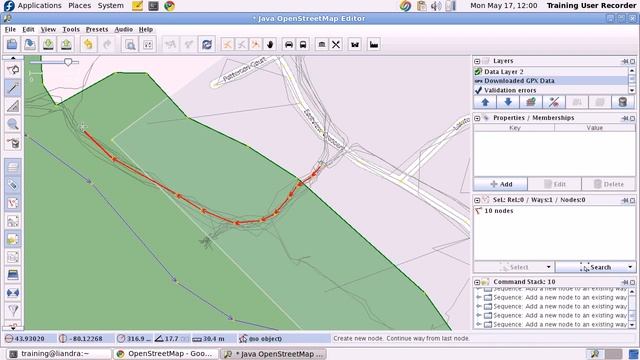Viewport: 640px width, 360px height.
Task: Move selected layer down
Action: coord(508,102)
